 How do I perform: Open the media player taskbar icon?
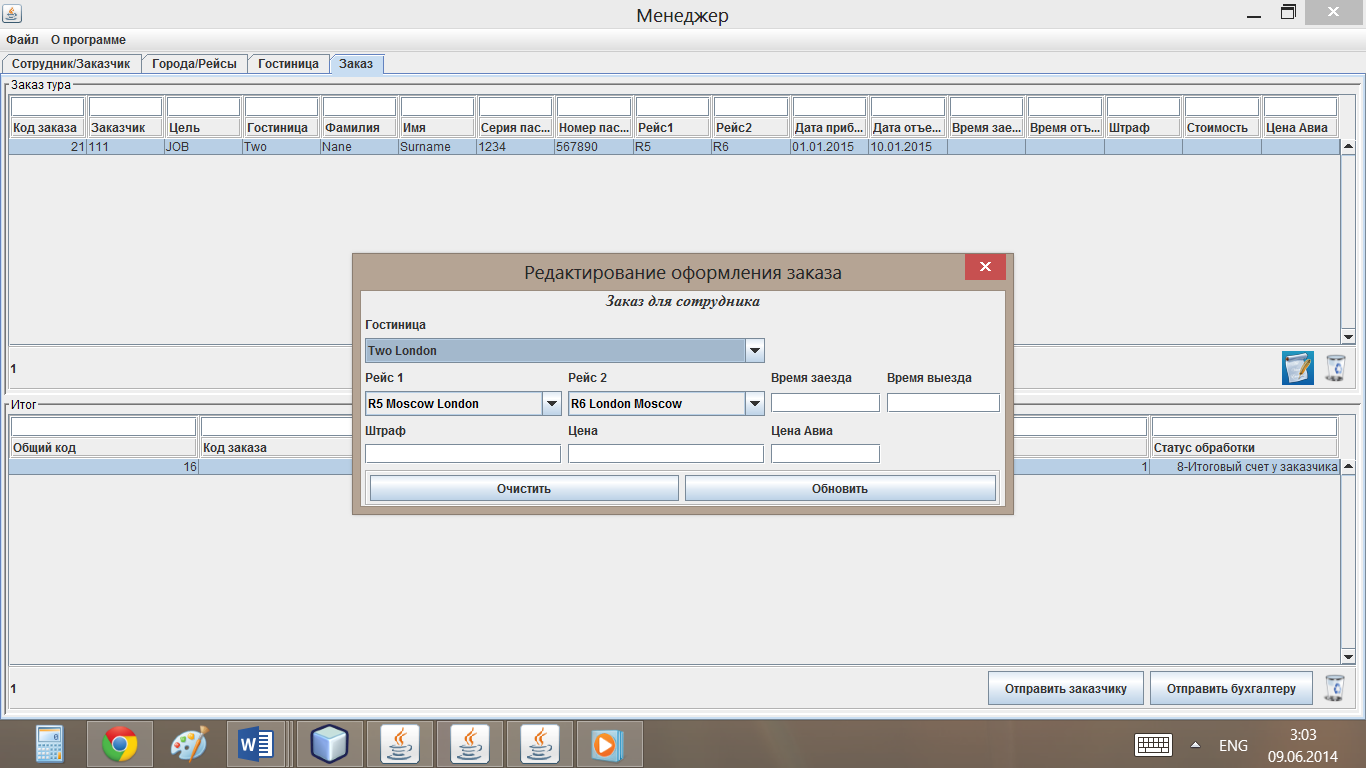[607, 744]
